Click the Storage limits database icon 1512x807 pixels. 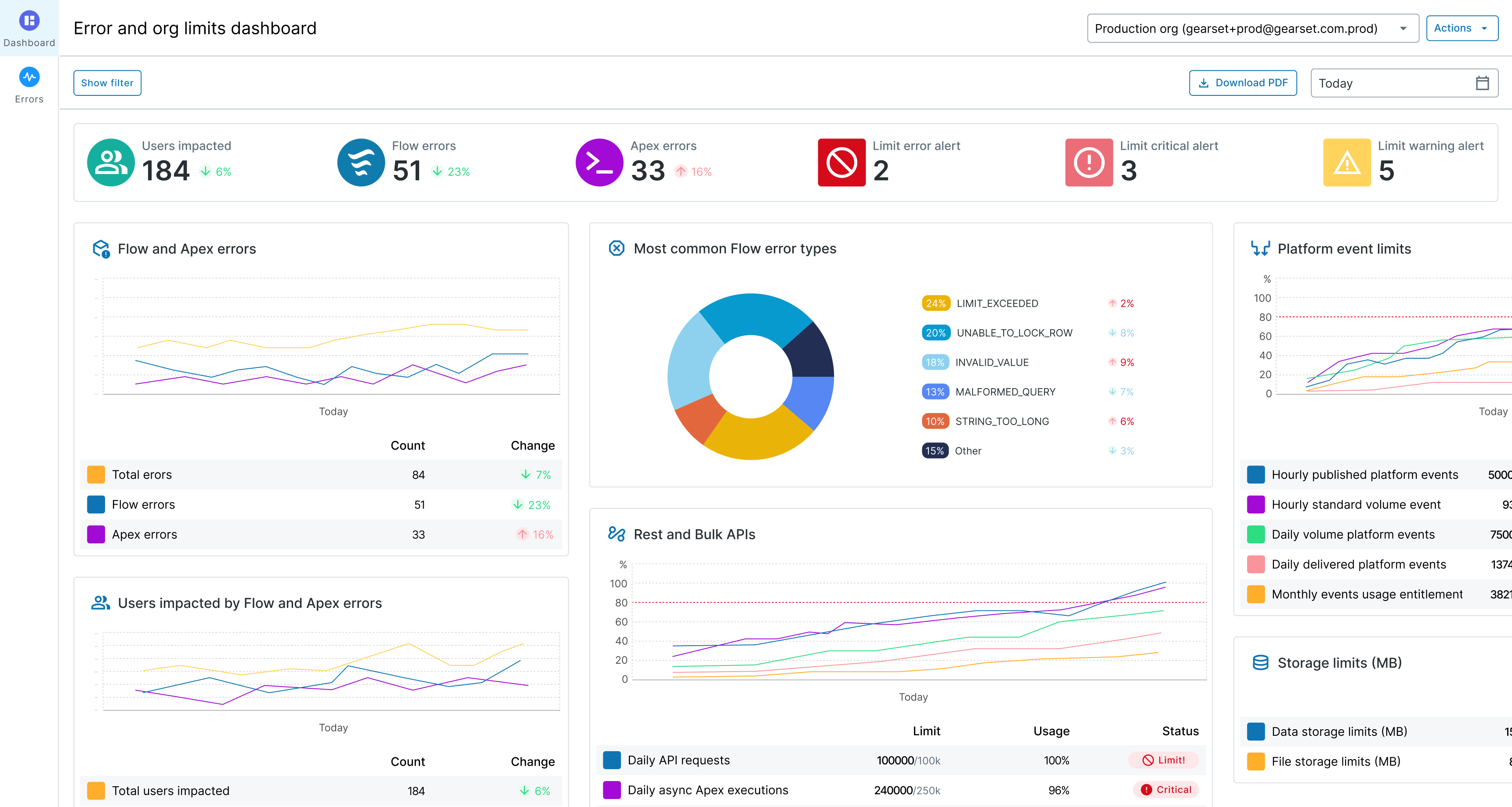click(1260, 662)
